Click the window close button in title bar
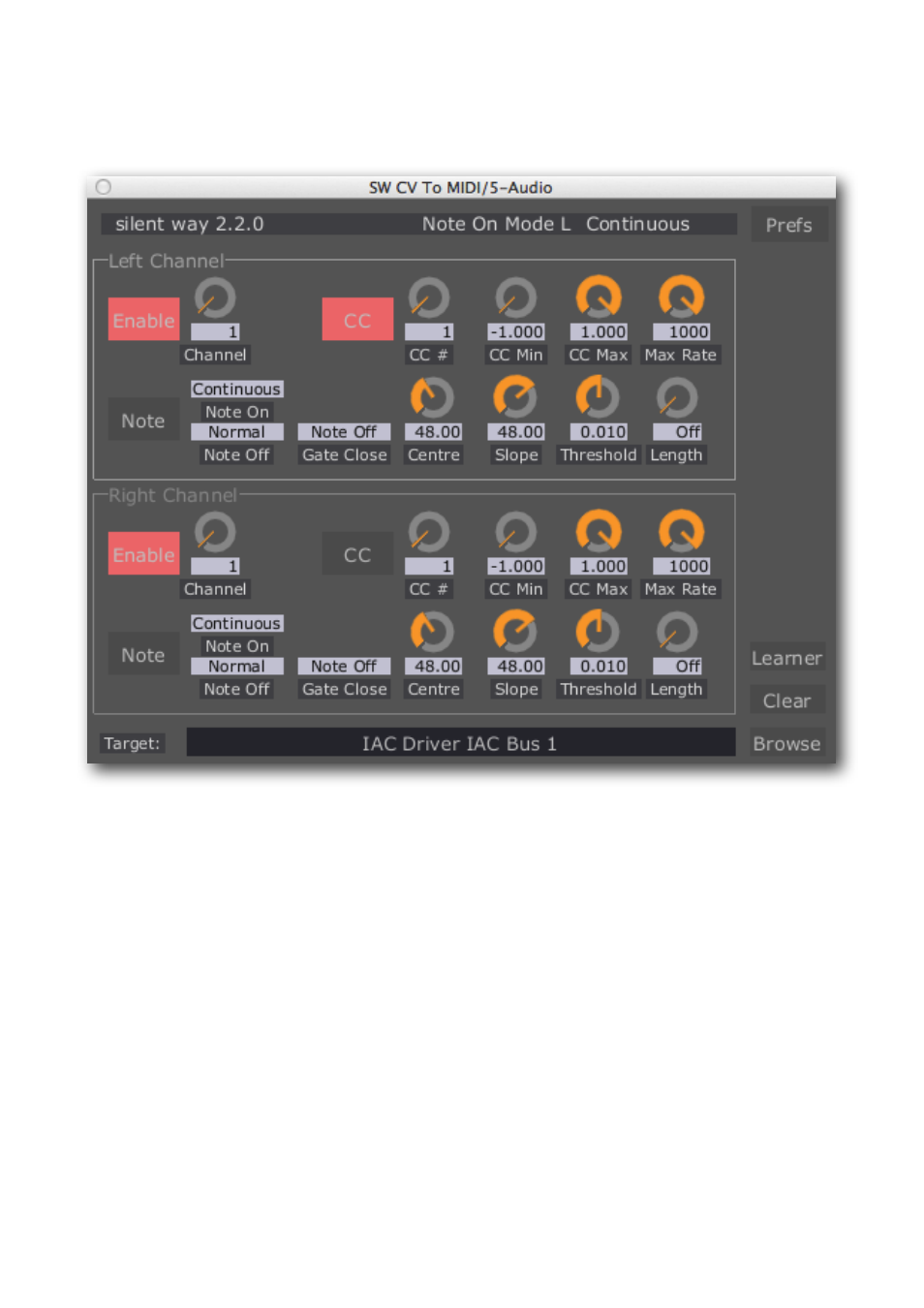Viewport: 924px width, 1308px height. 104,187
